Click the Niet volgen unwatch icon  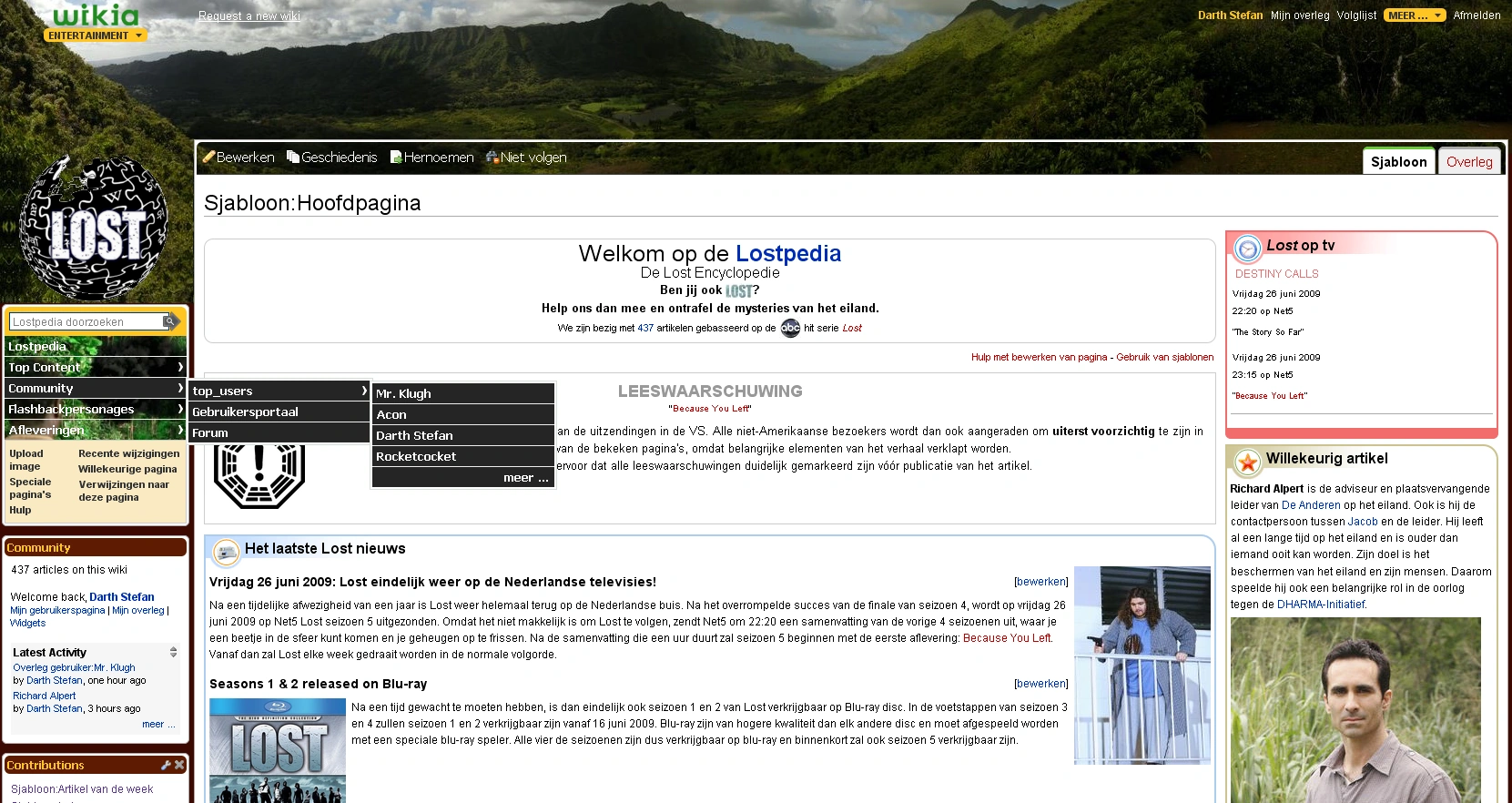(x=492, y=157)
